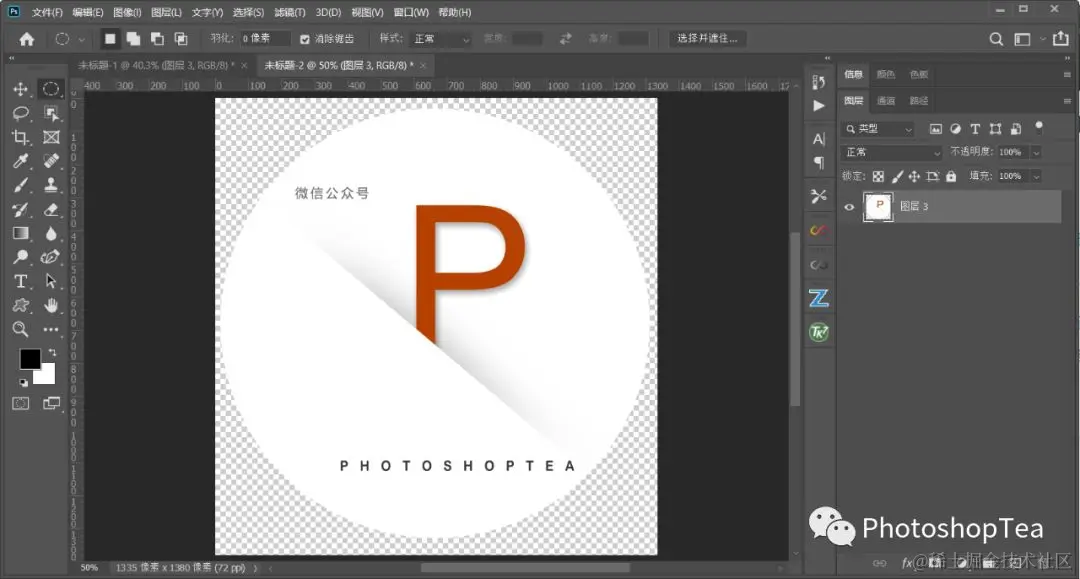Click the foreground color swatch

30,359
